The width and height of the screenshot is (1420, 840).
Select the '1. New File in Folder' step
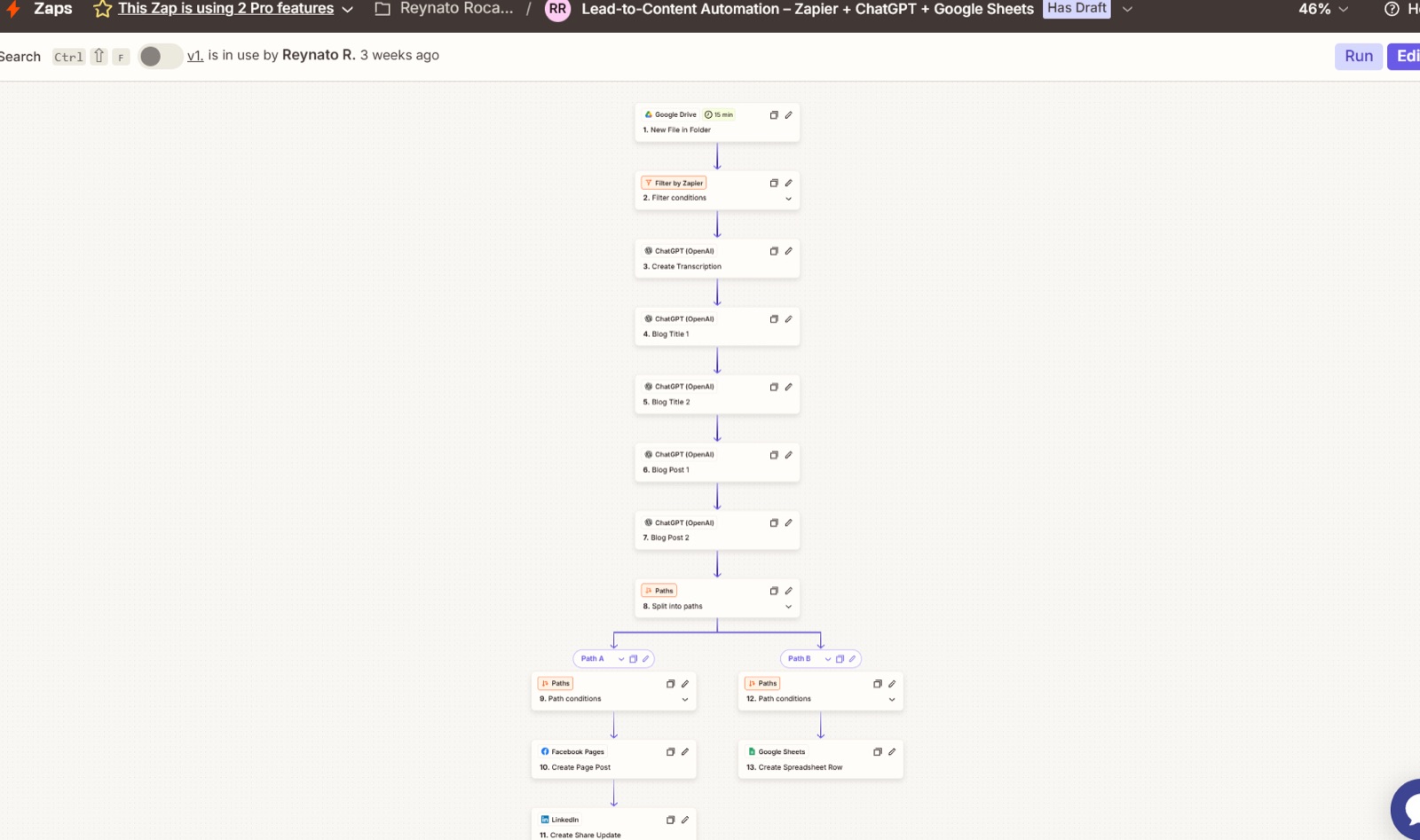click(x=717, y=122)
